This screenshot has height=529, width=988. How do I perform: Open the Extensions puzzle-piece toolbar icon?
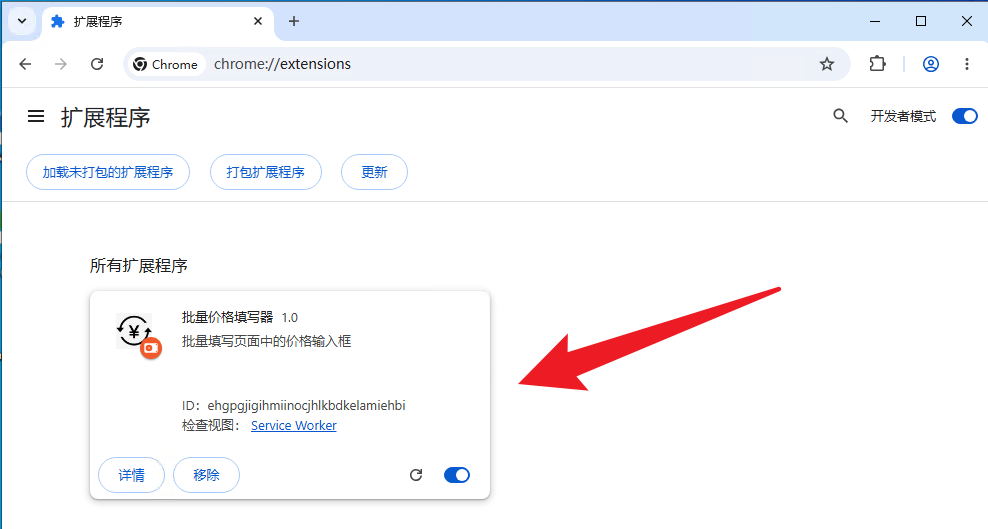[877, 64]
